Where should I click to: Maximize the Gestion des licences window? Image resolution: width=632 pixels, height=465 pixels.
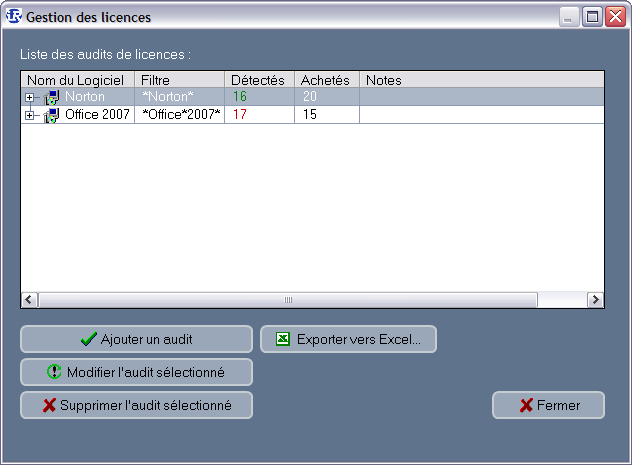click(x=592, y=17)
